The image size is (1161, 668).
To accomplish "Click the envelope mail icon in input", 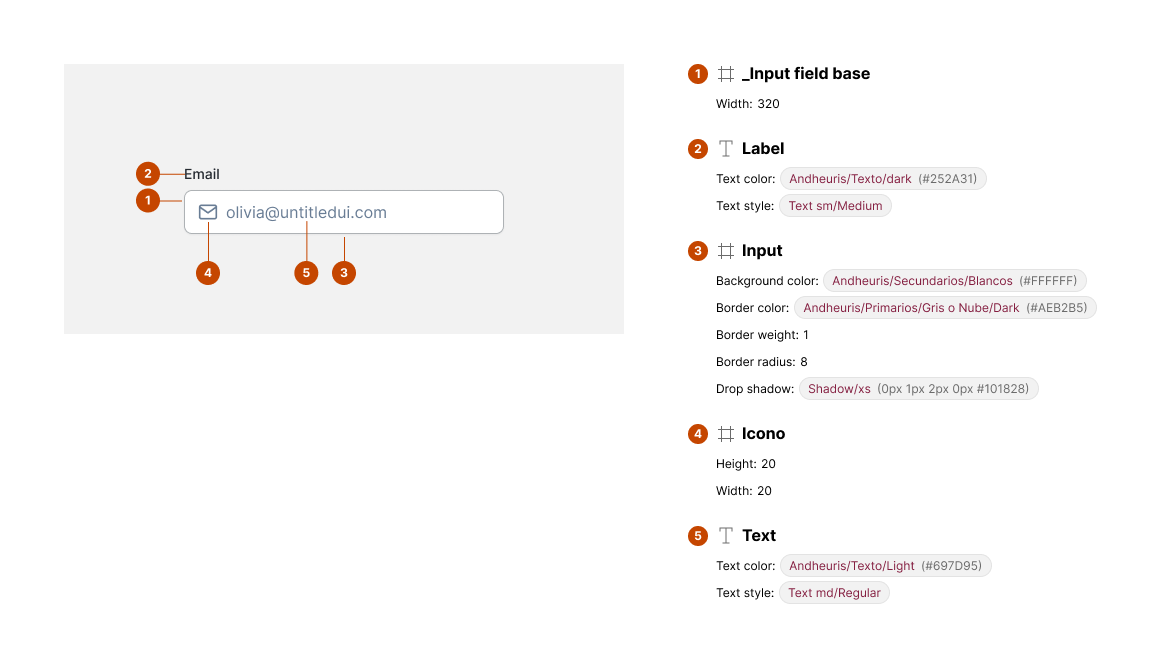I will tap(208, 212).
